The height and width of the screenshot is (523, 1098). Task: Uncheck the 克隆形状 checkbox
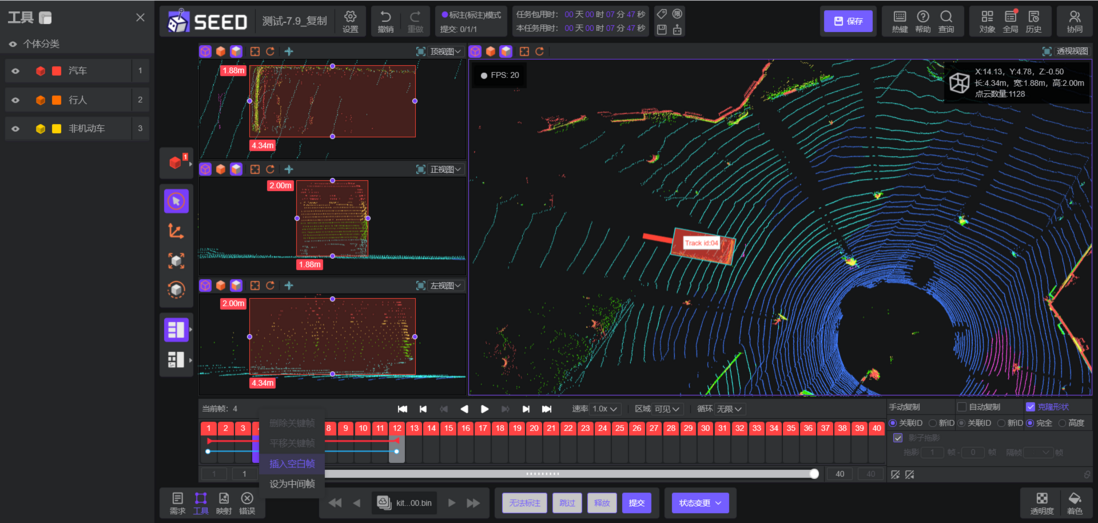[x=1030, y=407]
